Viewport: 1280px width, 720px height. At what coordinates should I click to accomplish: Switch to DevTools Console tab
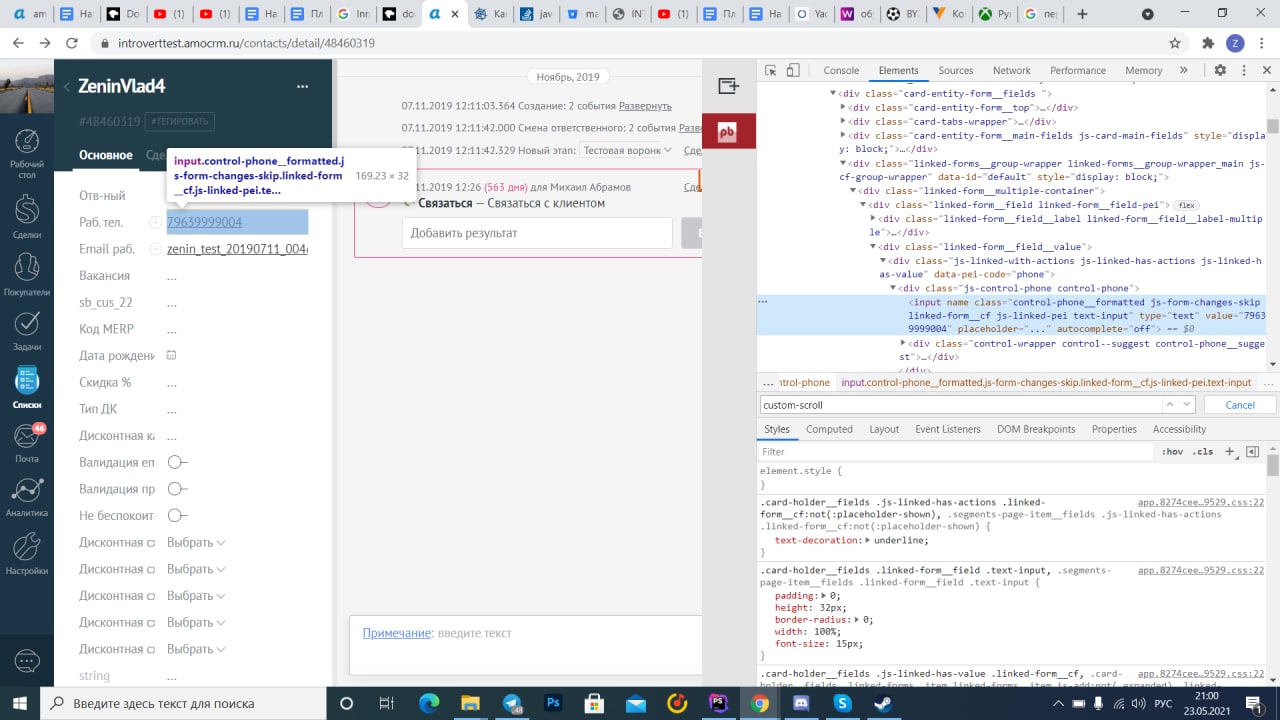841,70
